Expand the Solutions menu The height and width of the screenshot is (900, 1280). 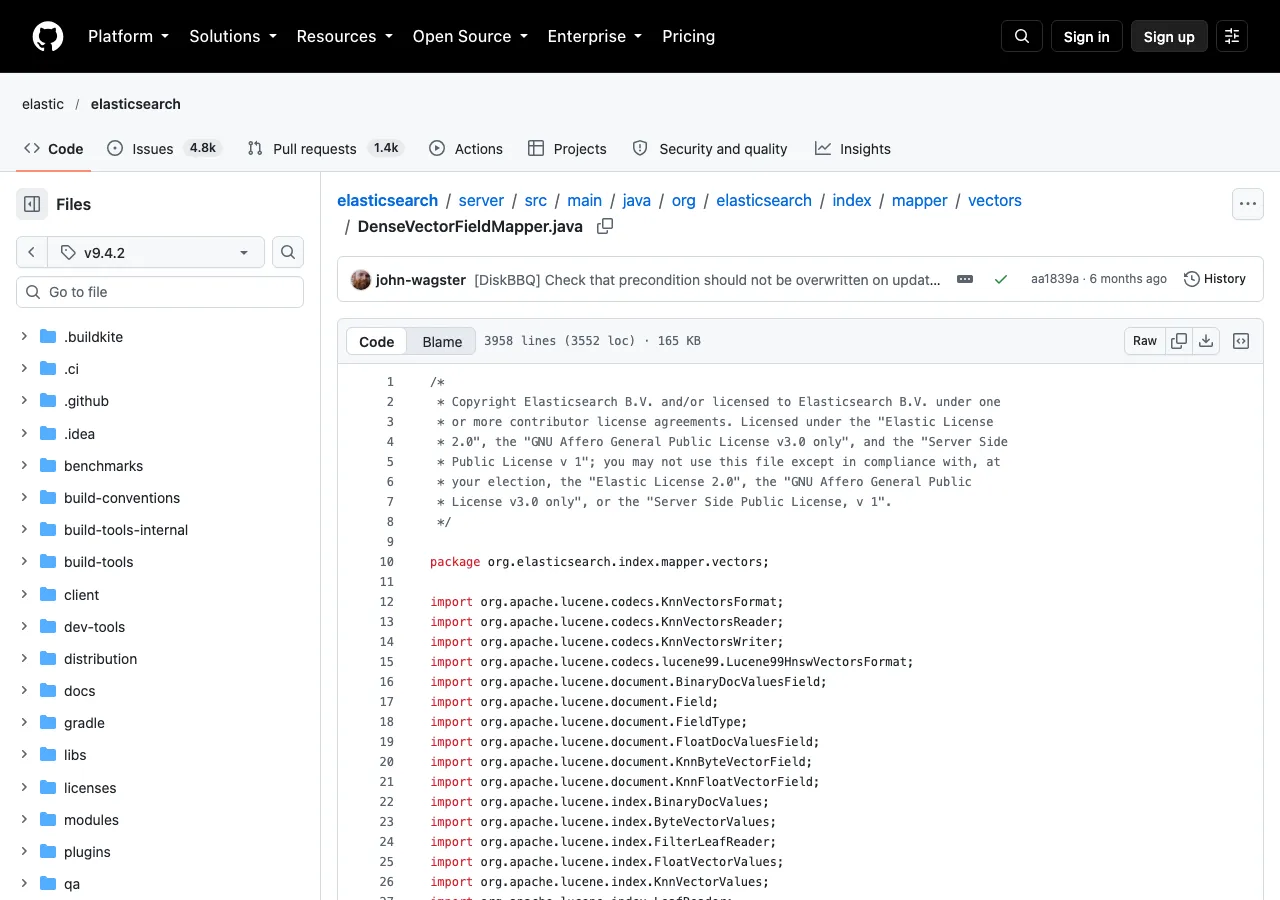coord(232,36)
